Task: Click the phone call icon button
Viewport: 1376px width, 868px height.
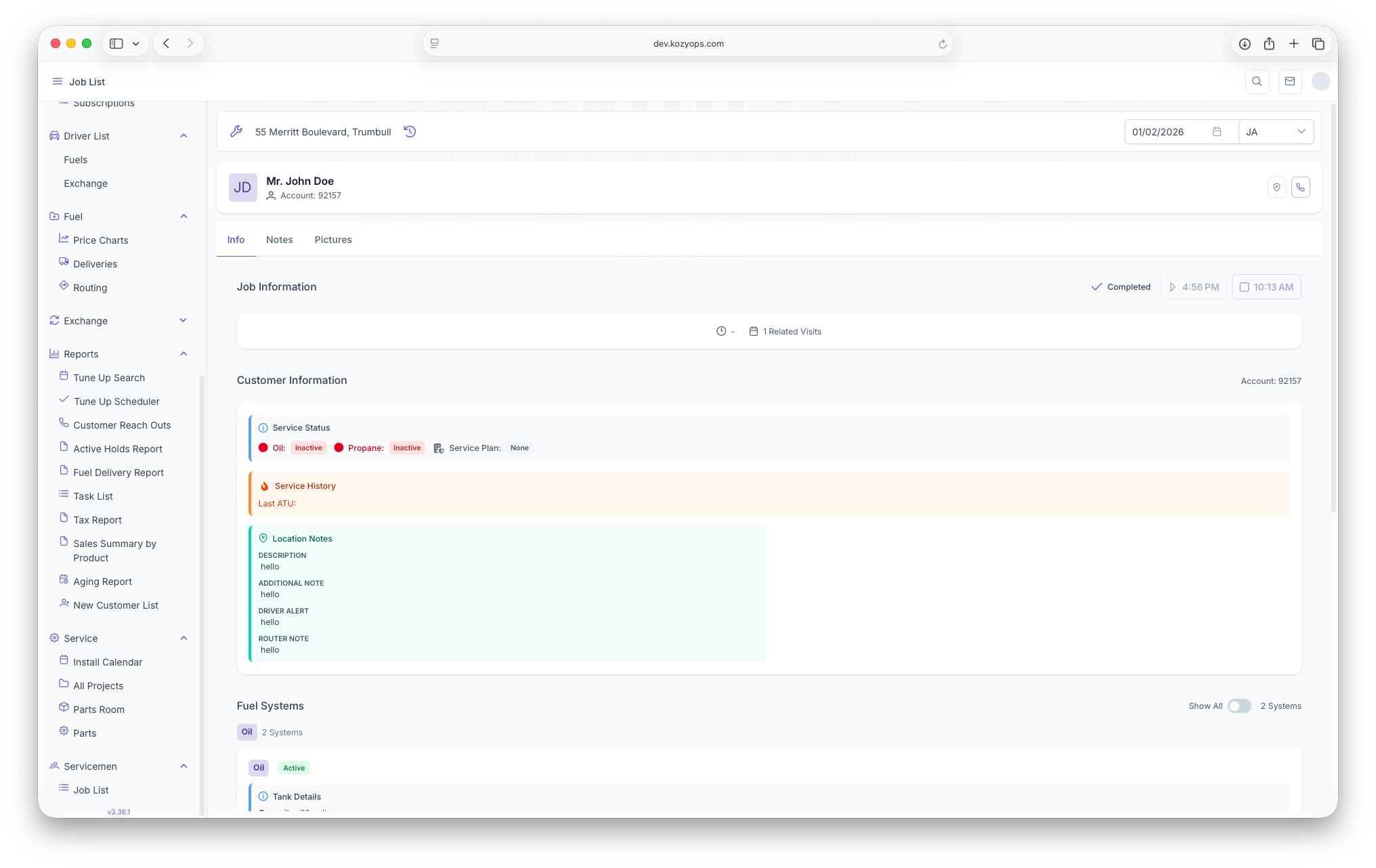Action: (x=1300, y=188)
